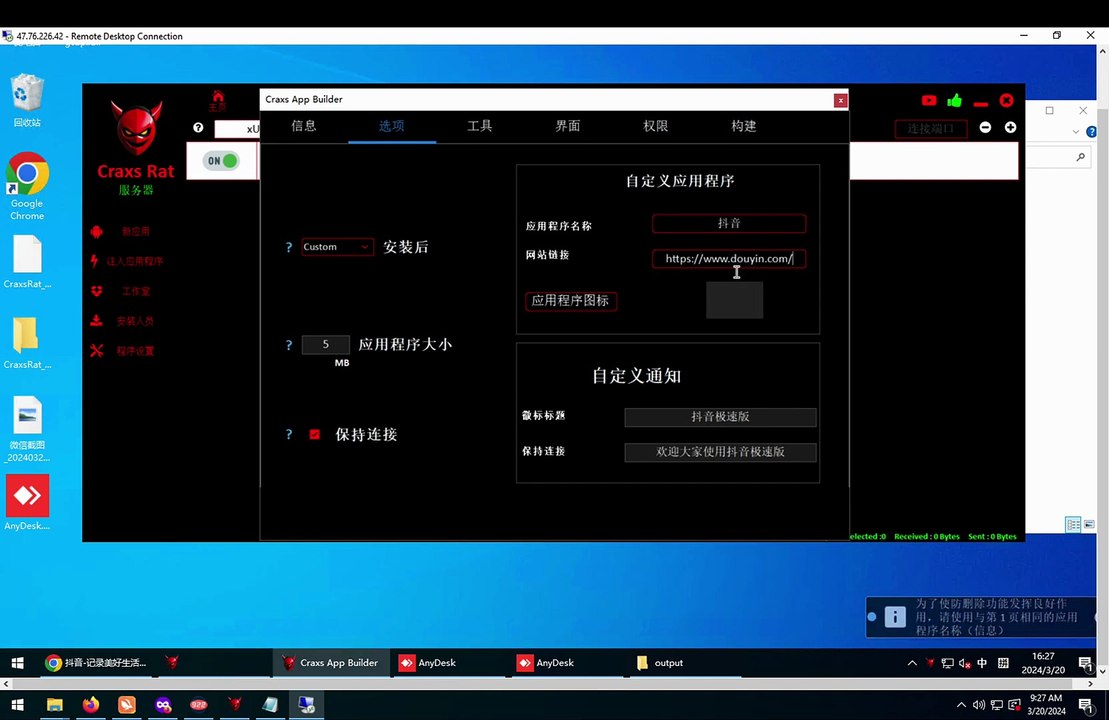
Task: Click the status text Sent : 0 Bytes
Action: pos(992,537)
